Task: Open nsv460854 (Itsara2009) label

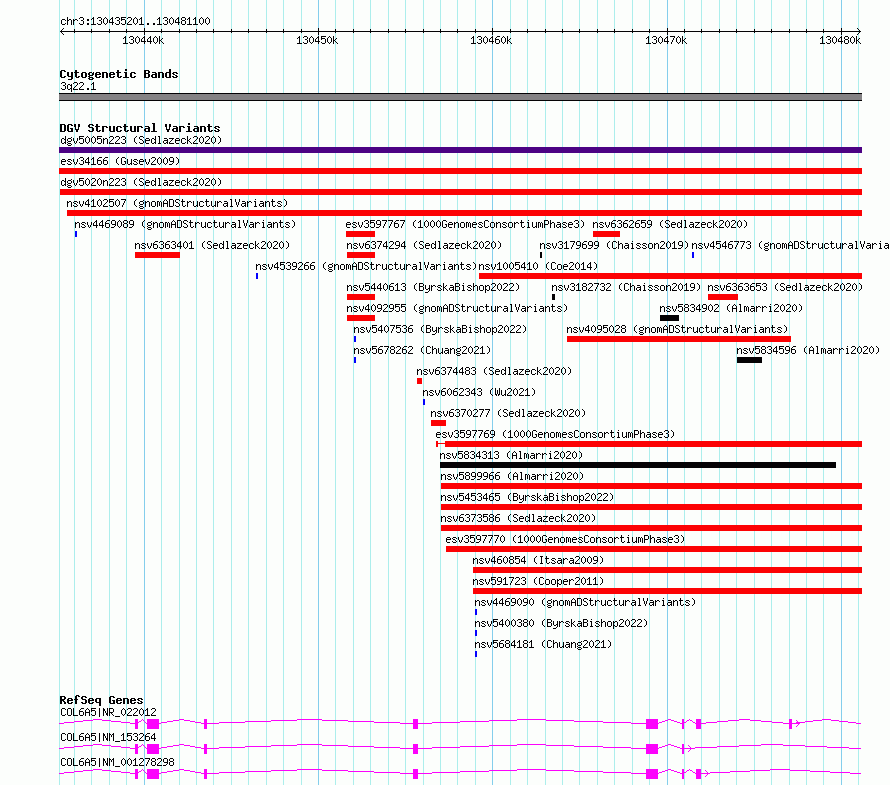Action: tap(538, 560)
